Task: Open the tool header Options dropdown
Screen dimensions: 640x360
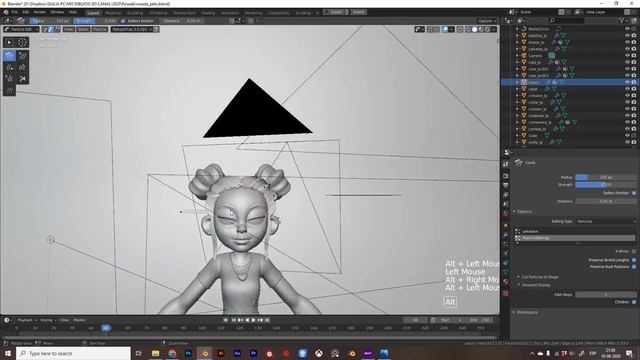Action: coord(487,21)
